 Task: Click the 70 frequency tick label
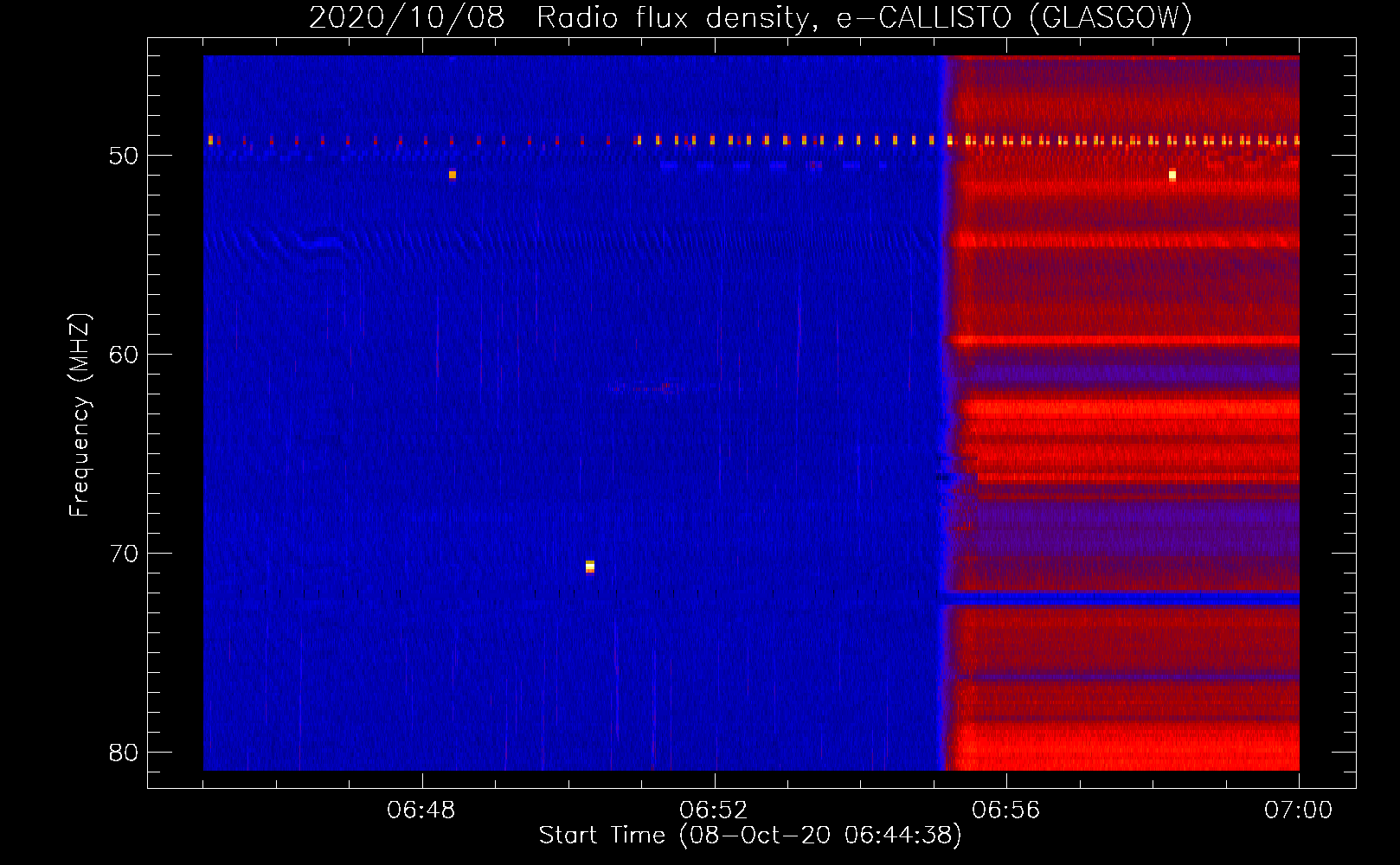click(x=124, y=554)
